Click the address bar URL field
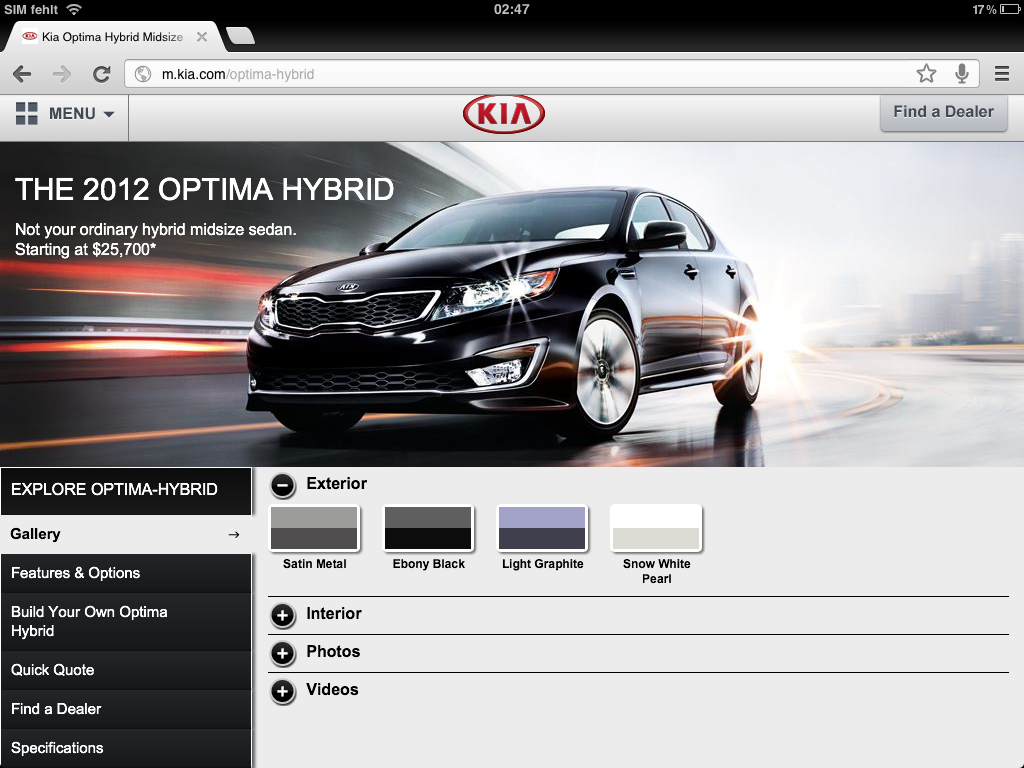Screen dimensions: 1024x768 pyautogui.click(x=520, y=74)
